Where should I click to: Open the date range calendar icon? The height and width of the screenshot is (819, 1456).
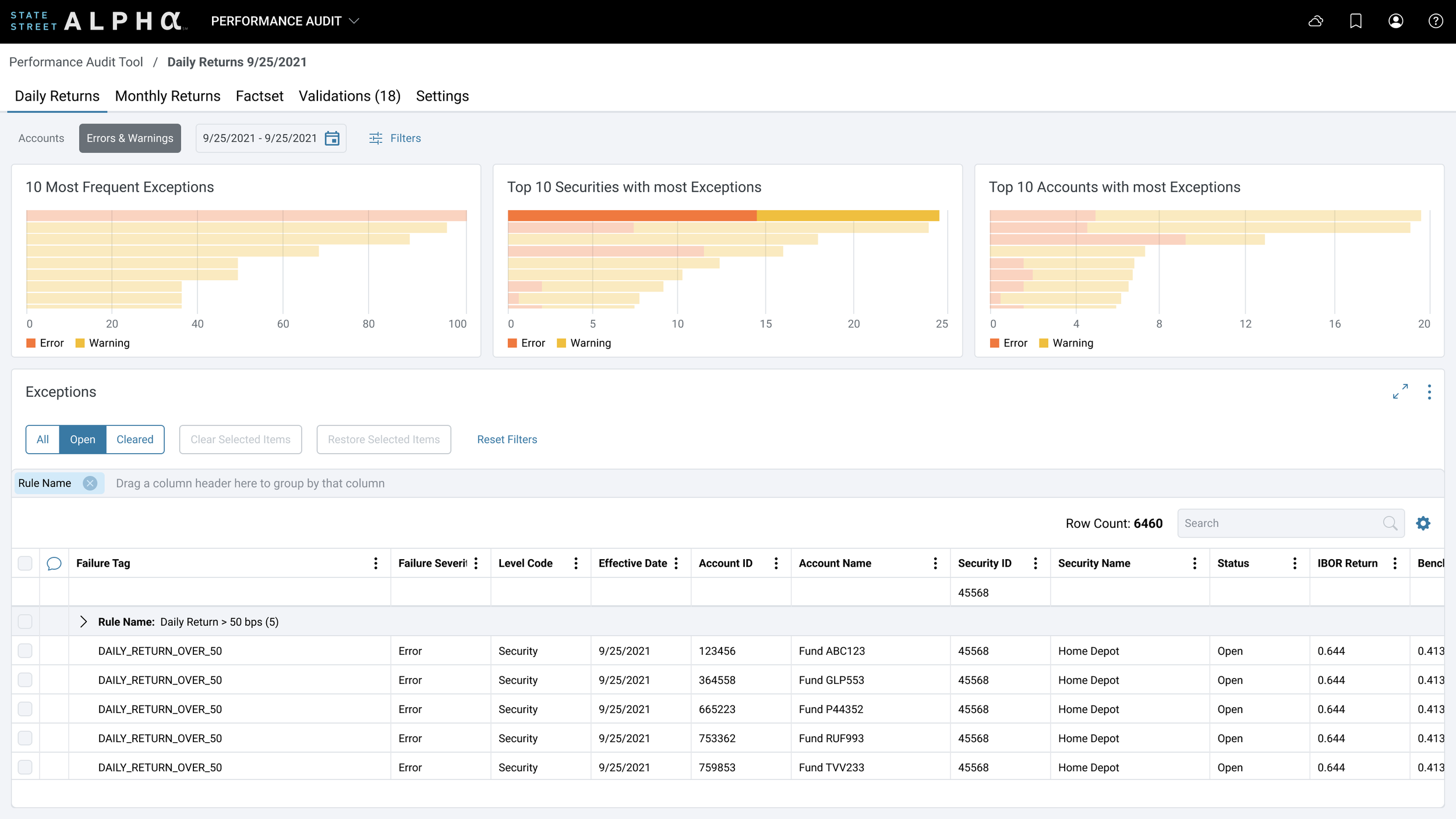pos(332,138)
